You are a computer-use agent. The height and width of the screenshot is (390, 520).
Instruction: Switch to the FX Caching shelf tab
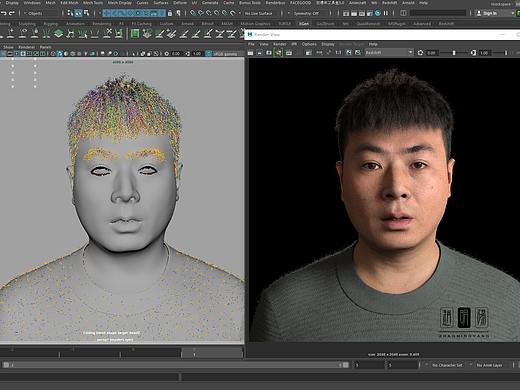142,24
